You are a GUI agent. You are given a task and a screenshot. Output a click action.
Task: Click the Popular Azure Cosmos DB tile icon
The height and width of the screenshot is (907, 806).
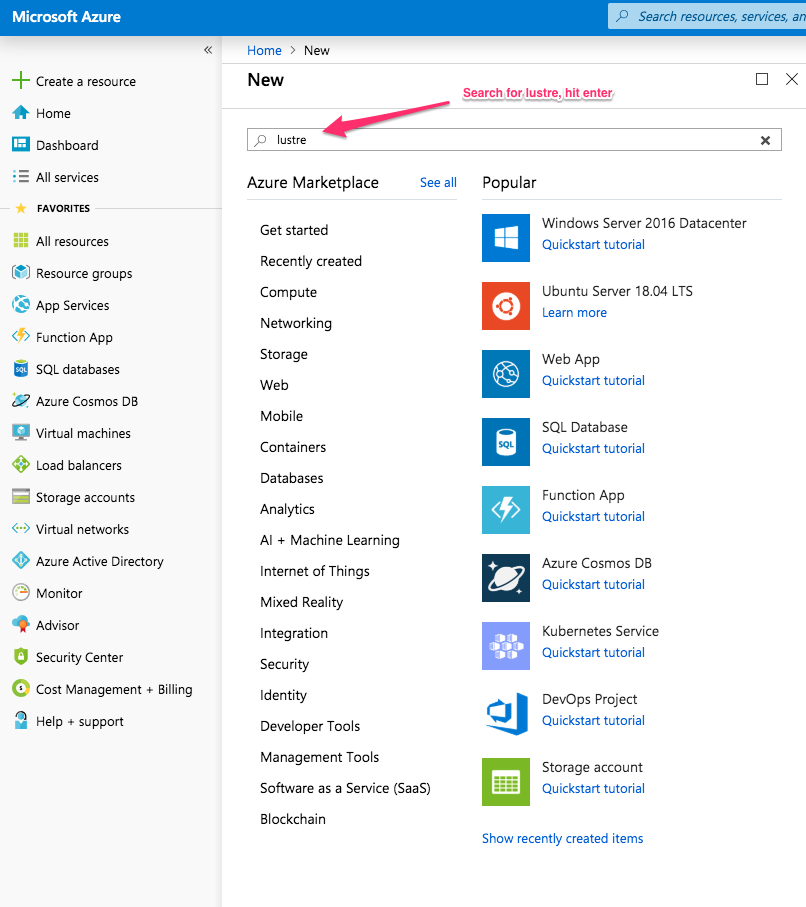[506, 578]
